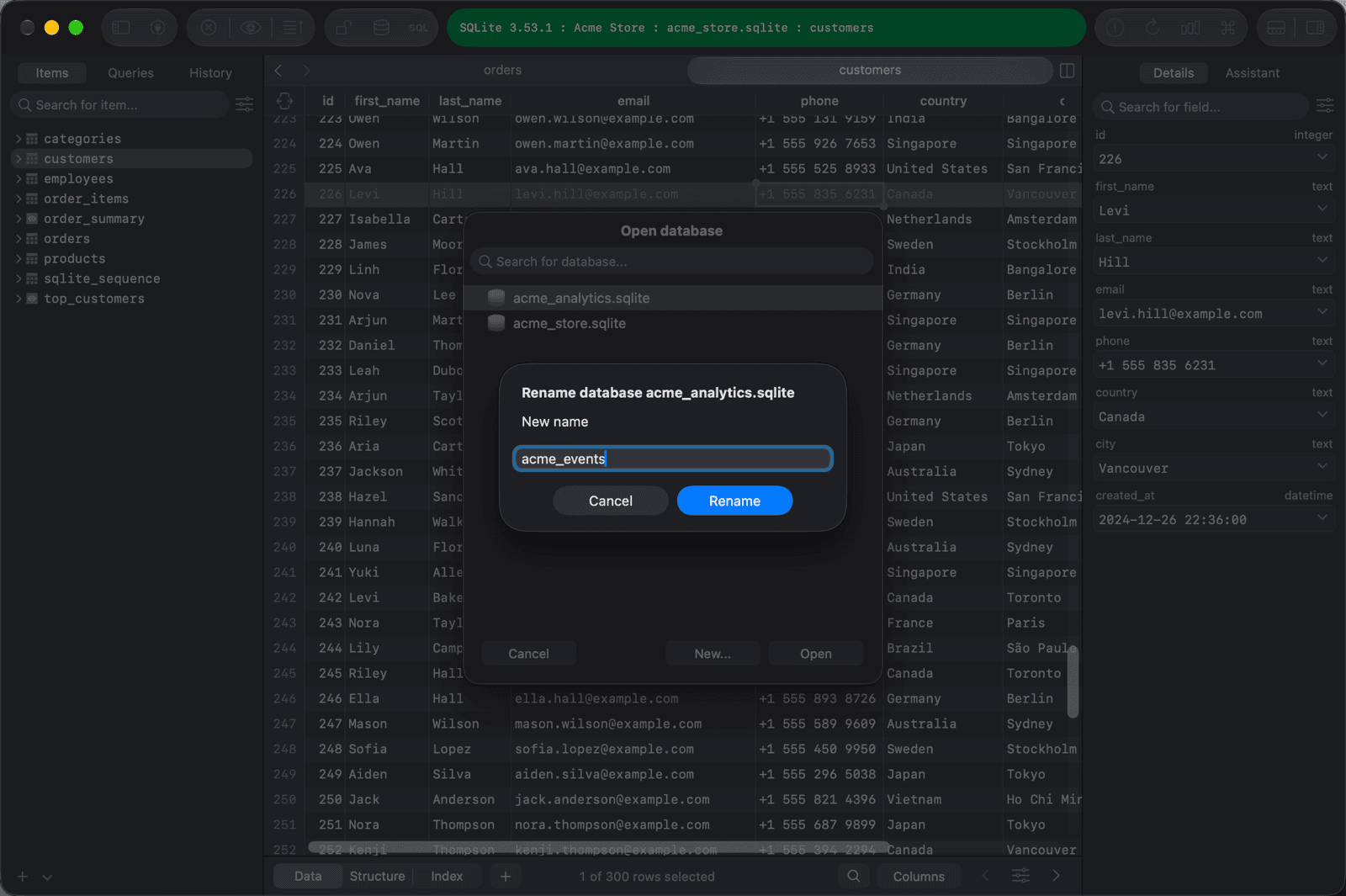1346x896 pixels.
Task: Select acme_store.sqlite in database list
Action: pyautogui.click(x=672, y=323)
